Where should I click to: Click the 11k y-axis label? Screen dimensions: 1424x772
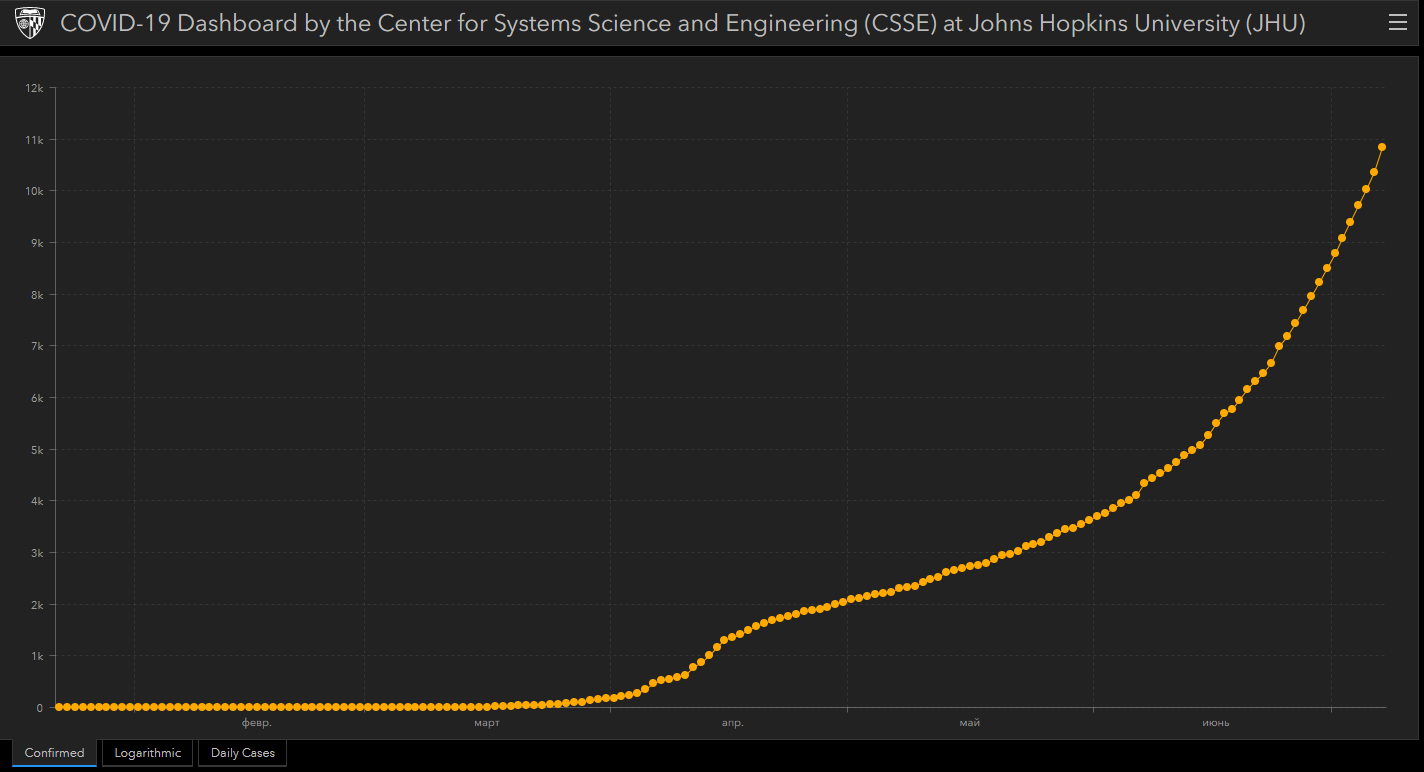[34, 140]
